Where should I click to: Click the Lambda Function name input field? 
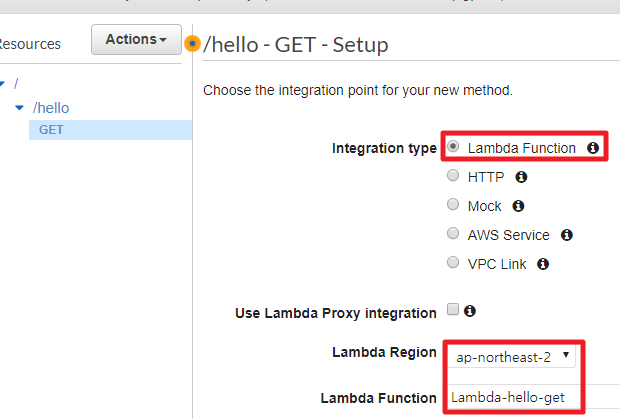pyautogui.click(x=534, y=397)
